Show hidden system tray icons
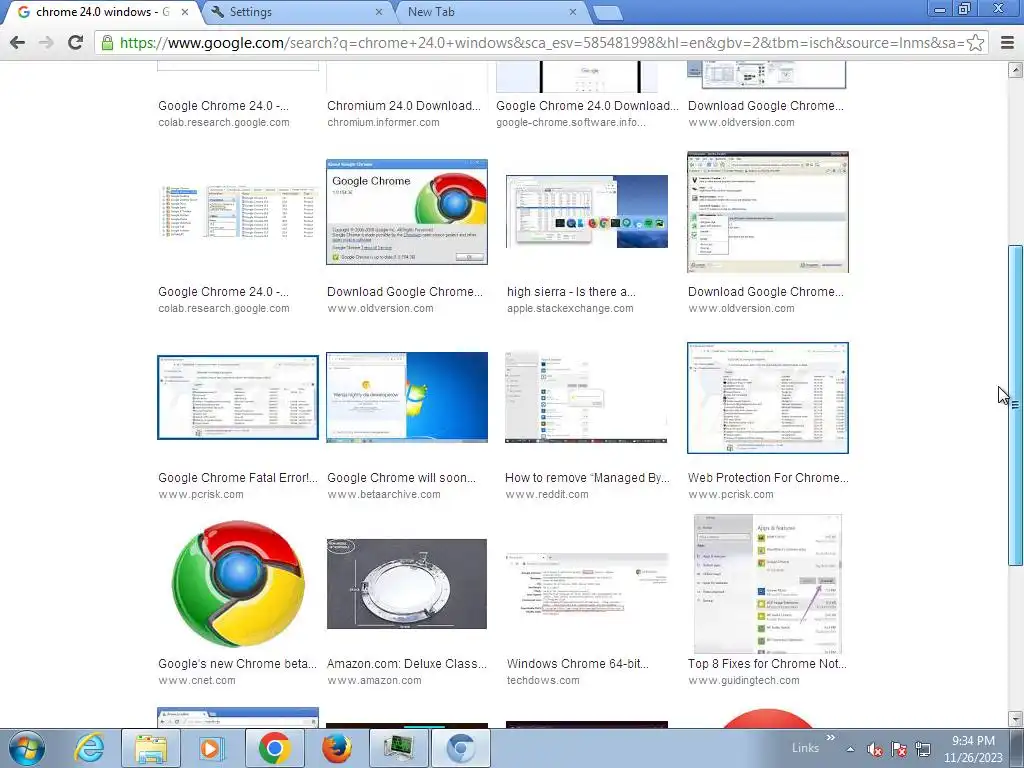Viewport: 1024px width, 768px height. pos(850,749)
